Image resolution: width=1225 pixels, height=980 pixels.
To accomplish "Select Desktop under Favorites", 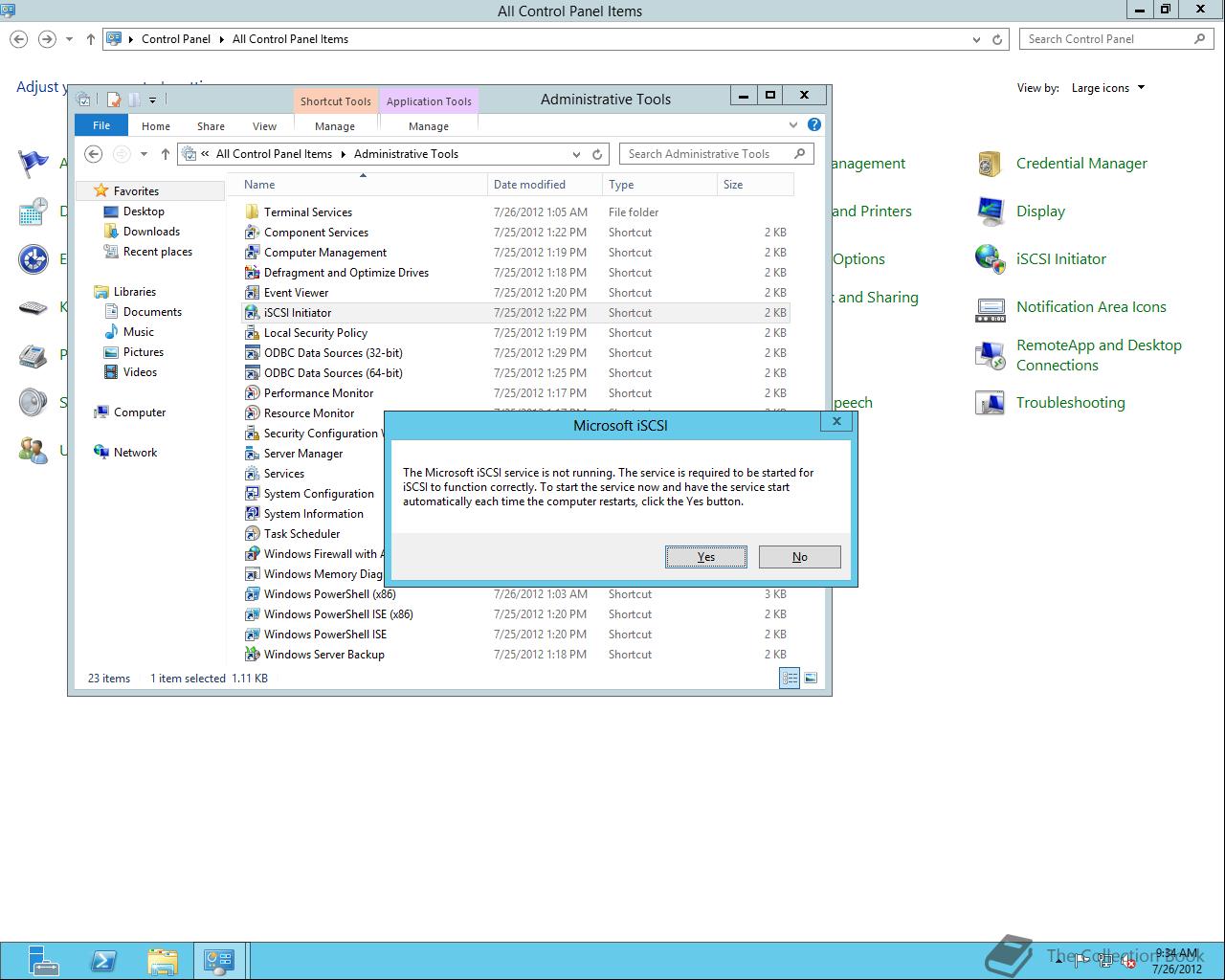I will coord(144,212).
